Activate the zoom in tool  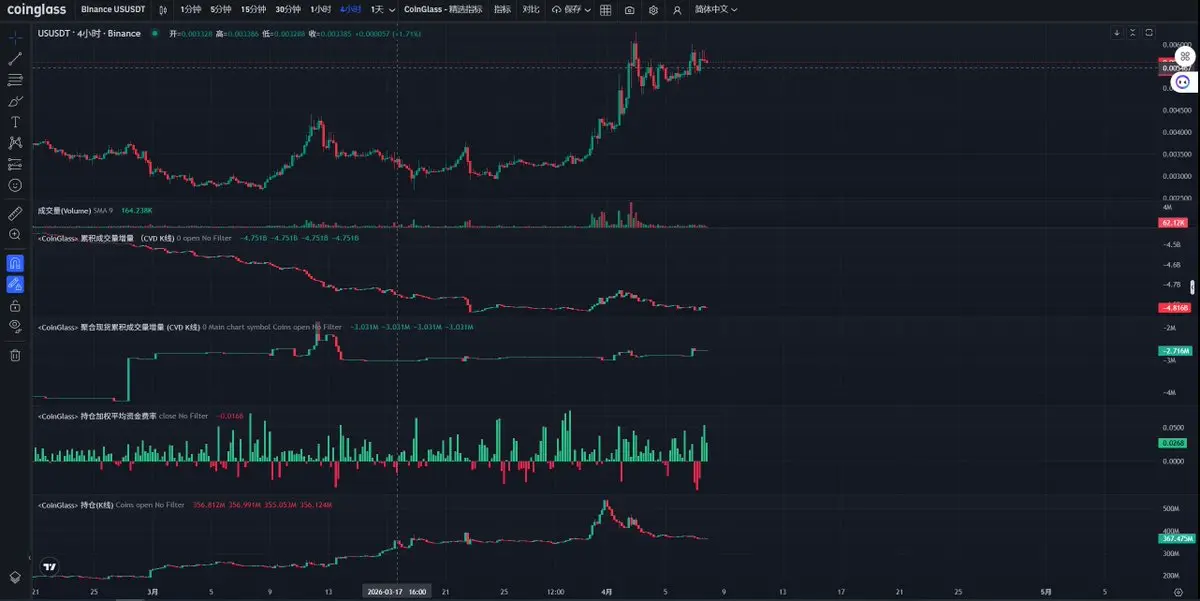click(15, 234)
